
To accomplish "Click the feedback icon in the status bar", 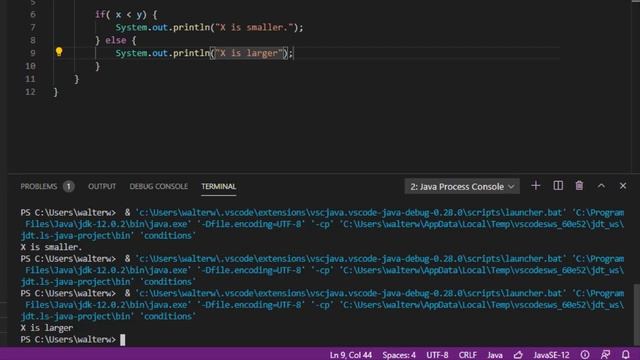I will click(605, 355).
